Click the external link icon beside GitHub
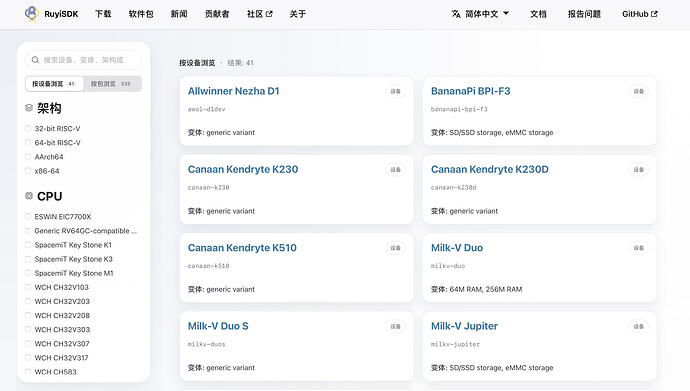The width and height of the screenshot is (690, 391). pyautogui.click(x=654, y=14)
